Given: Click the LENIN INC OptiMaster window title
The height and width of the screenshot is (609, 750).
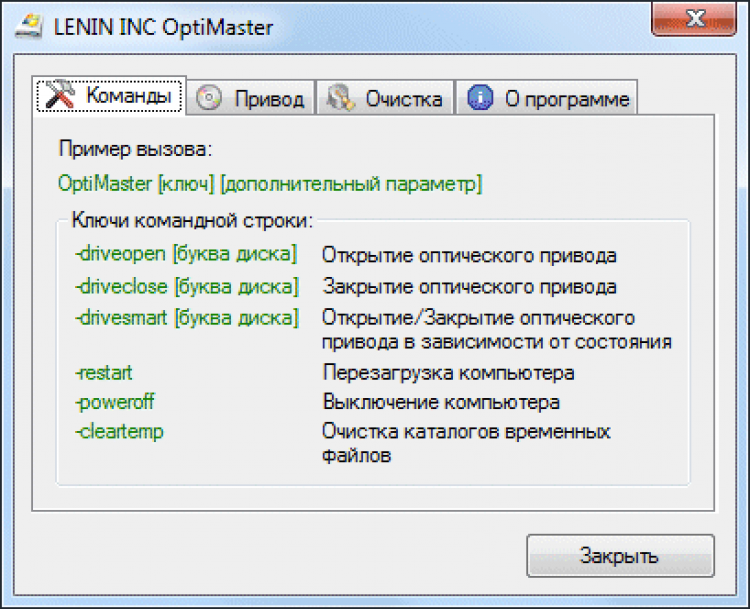Looking at the screenshot, I should pyautogui.click(x=163, y=27).
